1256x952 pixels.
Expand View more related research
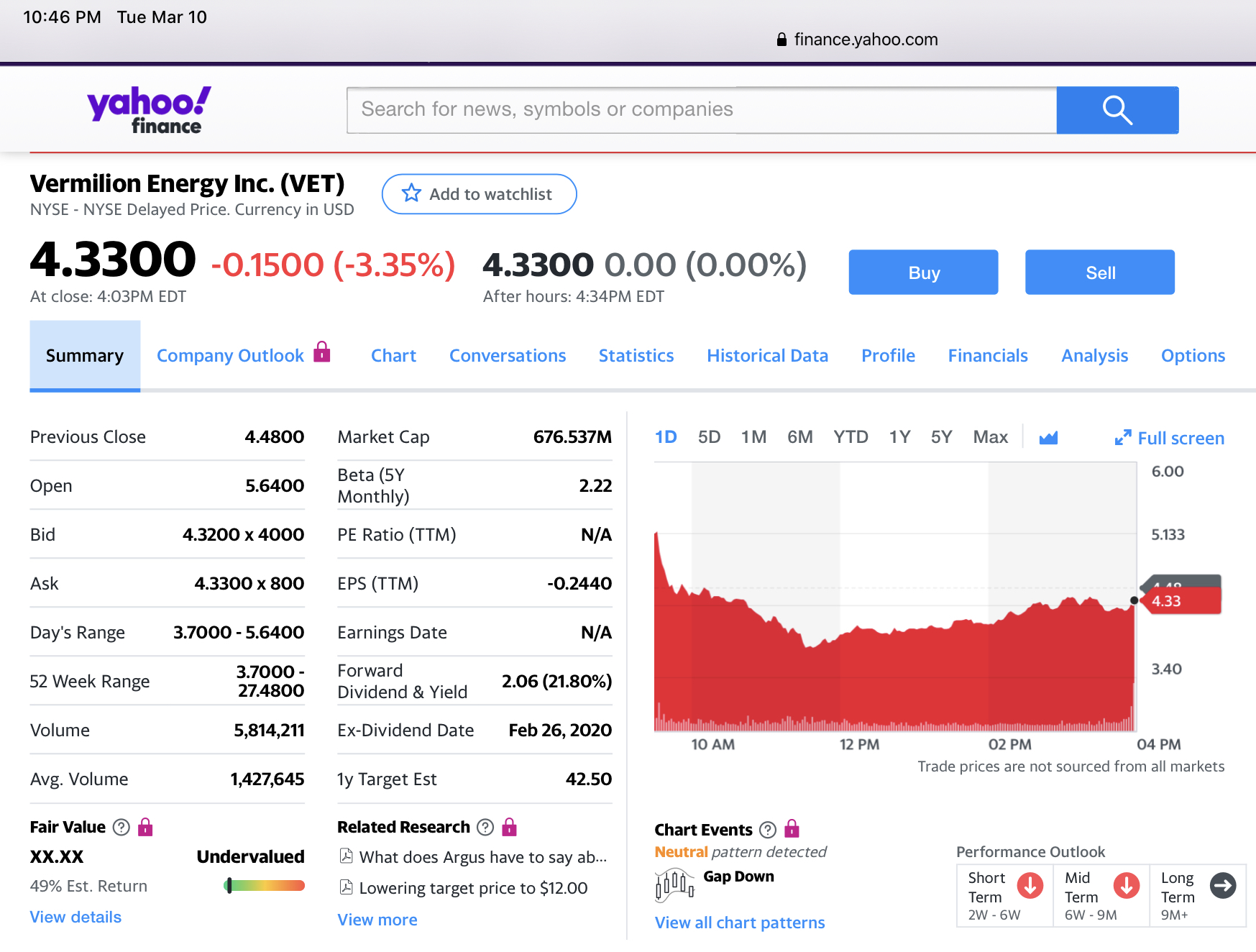click(377, 920)
